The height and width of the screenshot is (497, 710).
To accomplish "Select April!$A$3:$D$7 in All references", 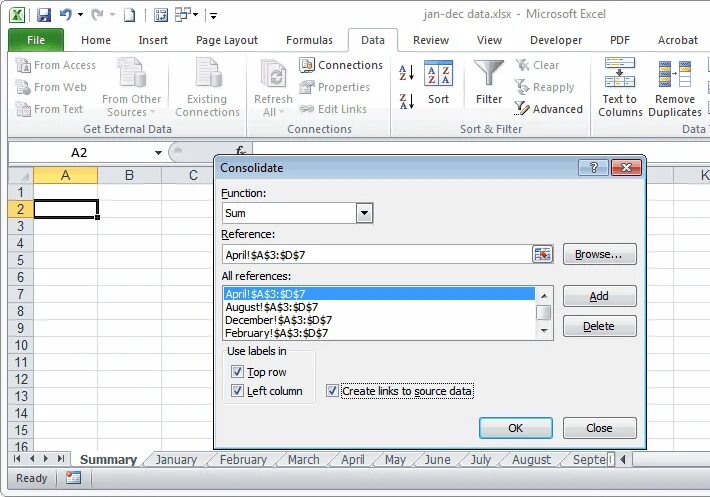I will point(379,294).
